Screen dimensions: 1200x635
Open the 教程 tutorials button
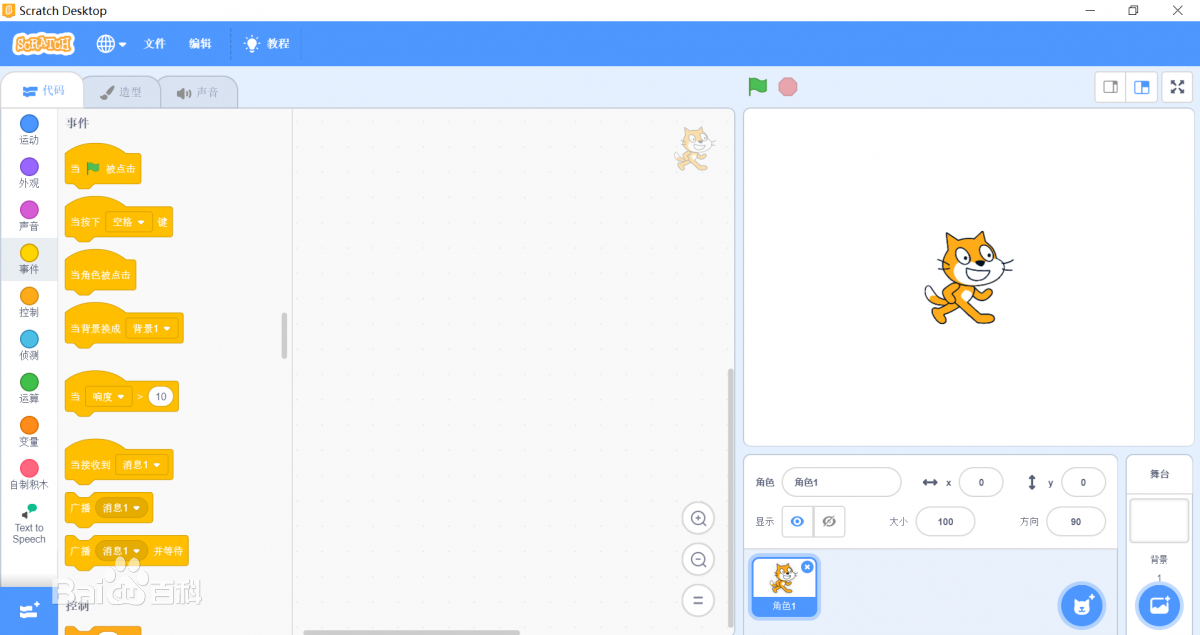coord(267,44)
